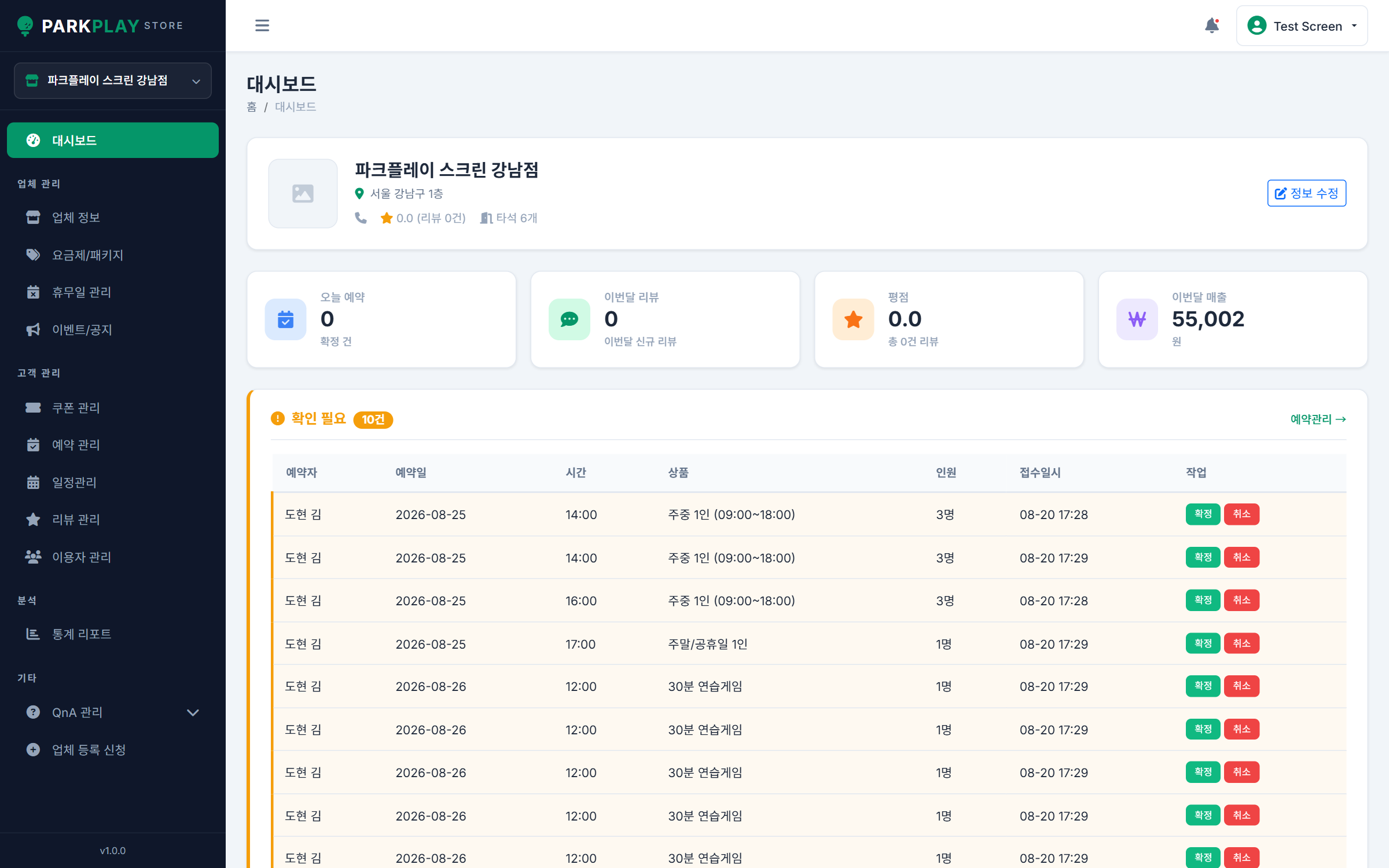Click the 16:00 time cell
The width and height of the screenshot is (1389, 868).
click(x=580, y=601)
